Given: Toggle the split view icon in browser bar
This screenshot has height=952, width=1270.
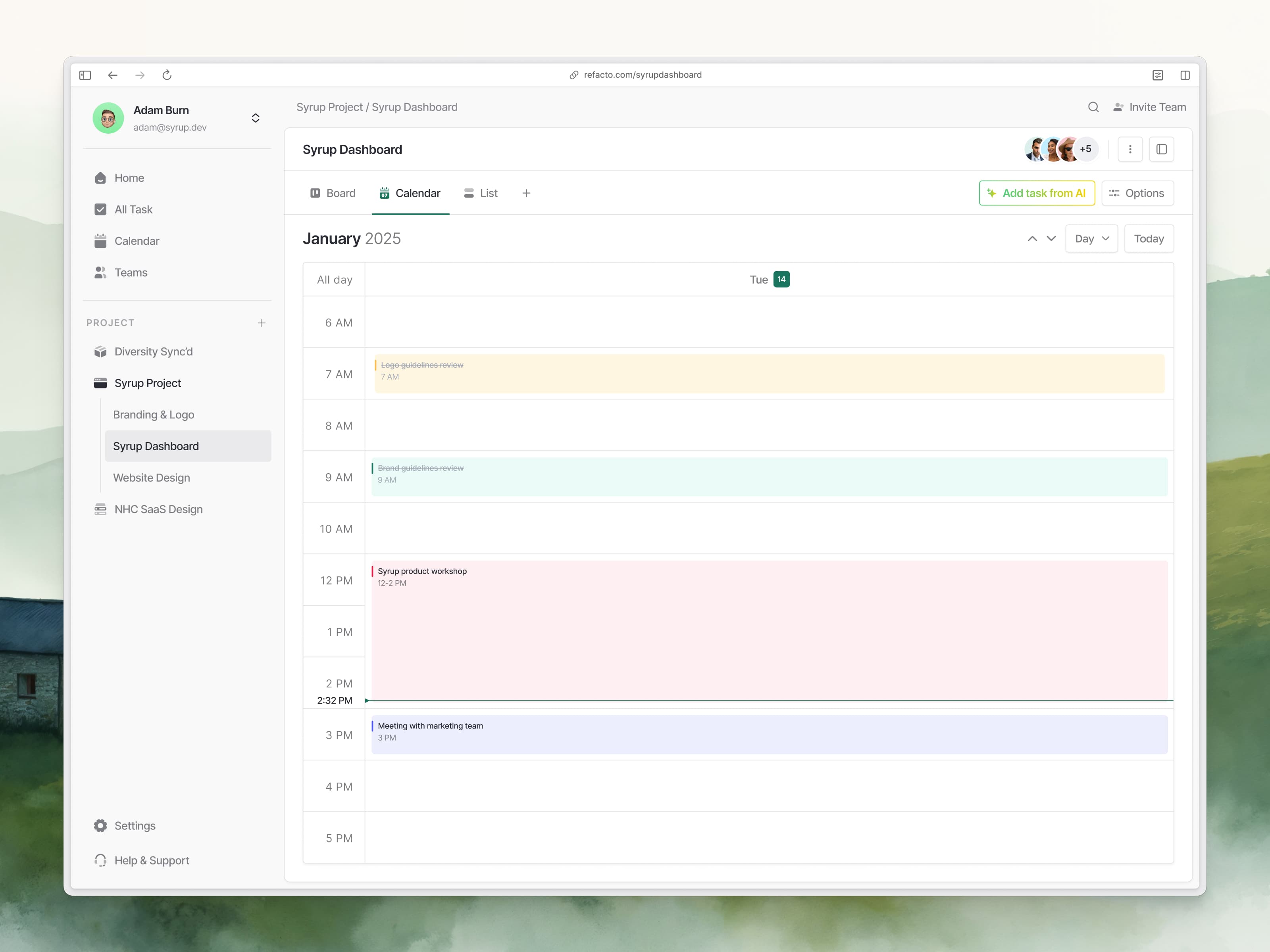Looking at the screenshot, I should [1185, 75].
